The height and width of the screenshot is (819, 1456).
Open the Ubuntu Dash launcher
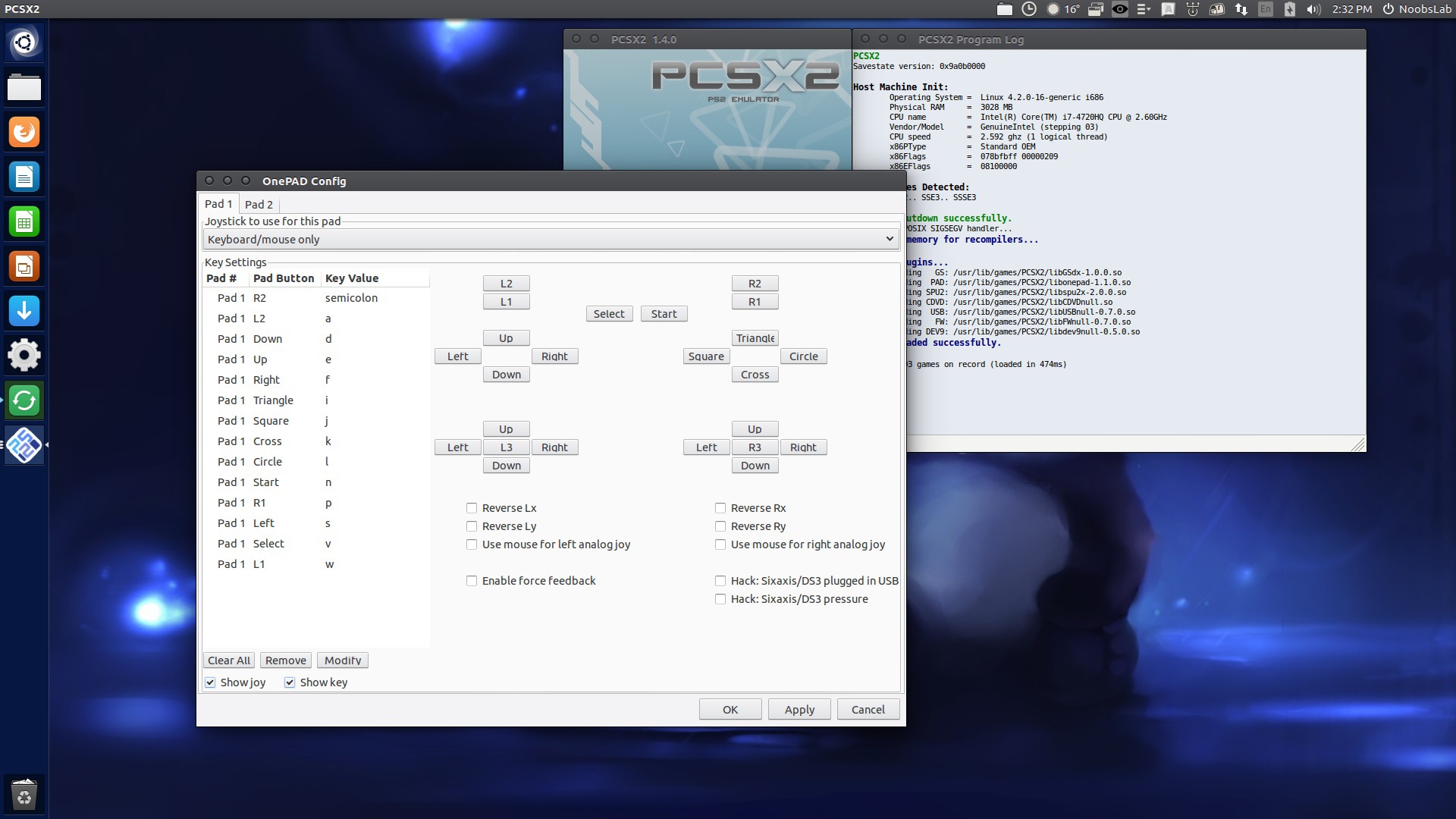[x=24, y=42]
